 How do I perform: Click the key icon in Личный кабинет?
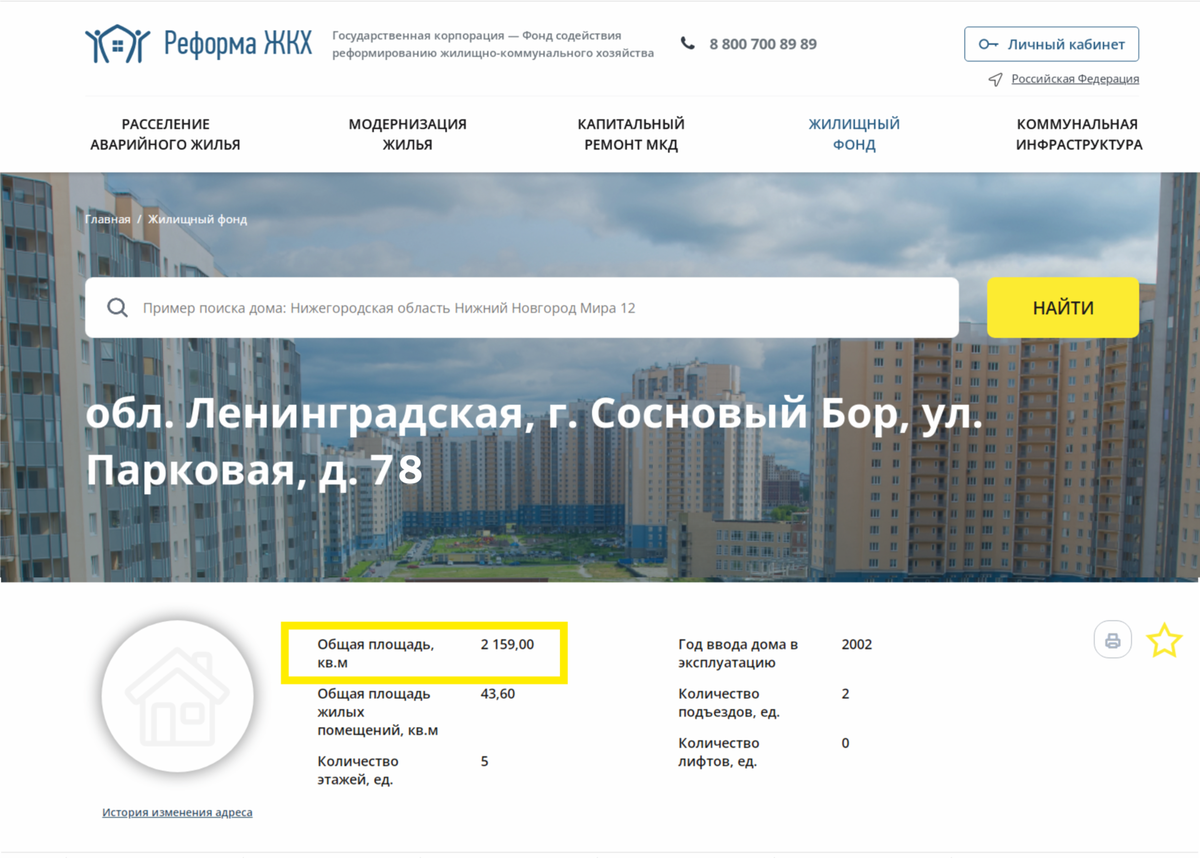990,44
